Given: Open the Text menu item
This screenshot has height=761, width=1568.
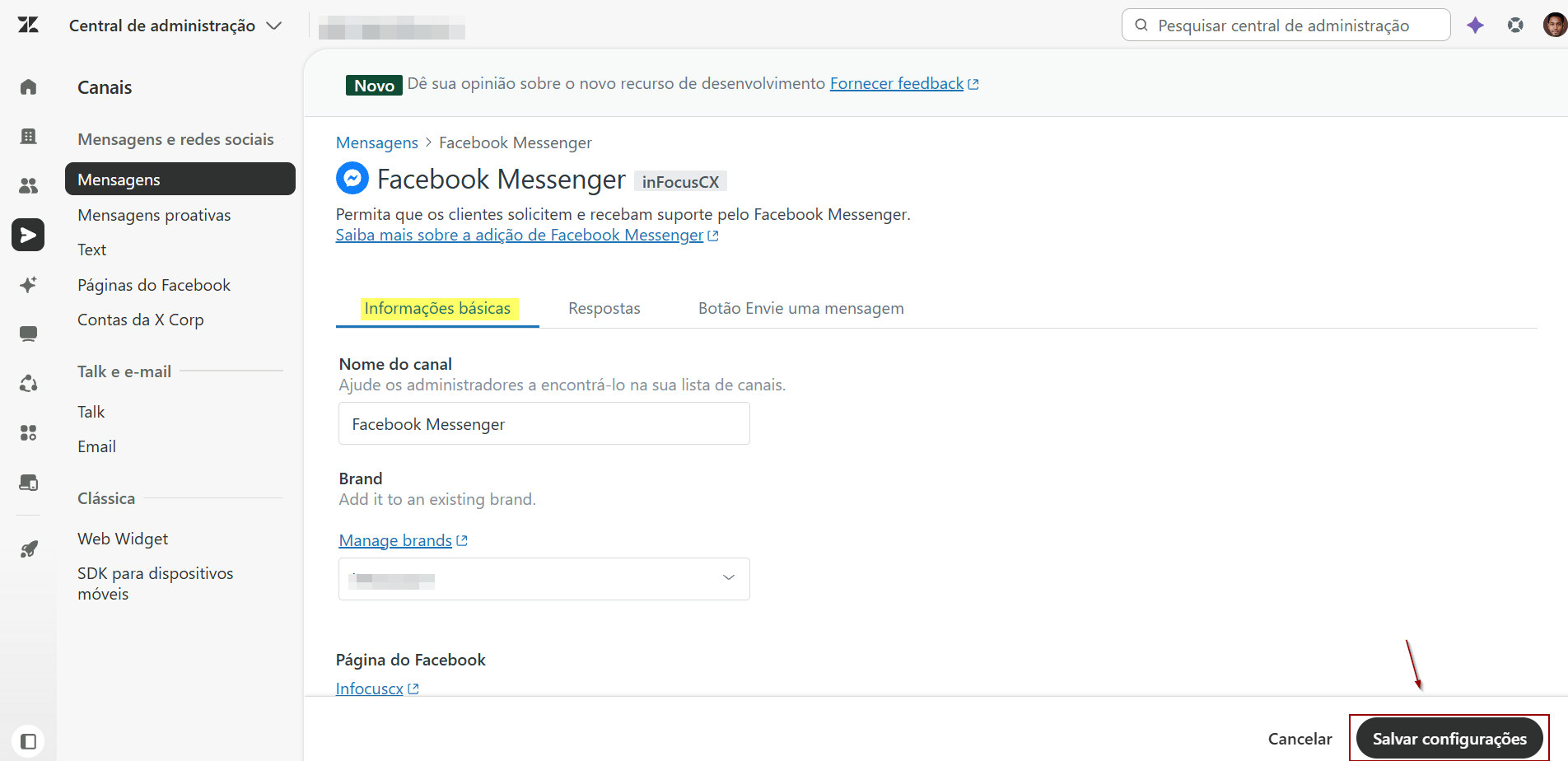Looking at the screenshot, I should point(92,250).
